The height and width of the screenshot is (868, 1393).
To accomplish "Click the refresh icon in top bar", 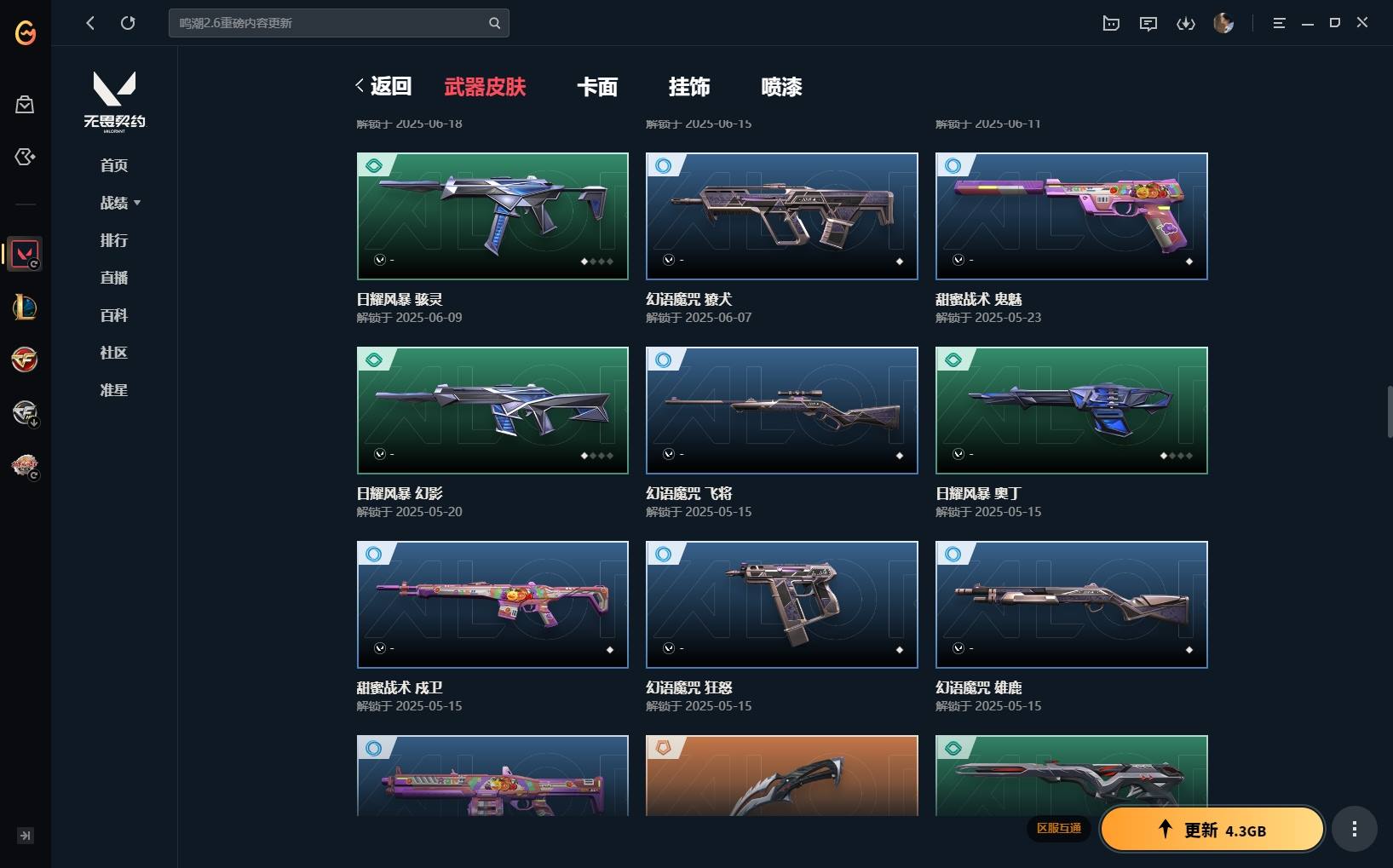I will (128, 23).
